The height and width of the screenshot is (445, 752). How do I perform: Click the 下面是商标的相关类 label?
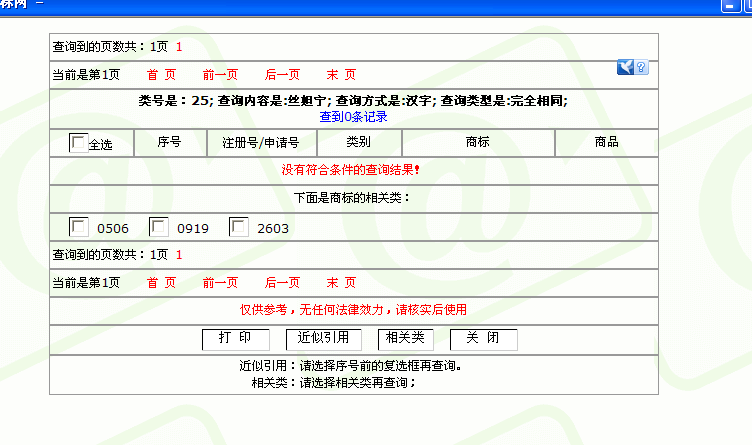coord(352,198)
